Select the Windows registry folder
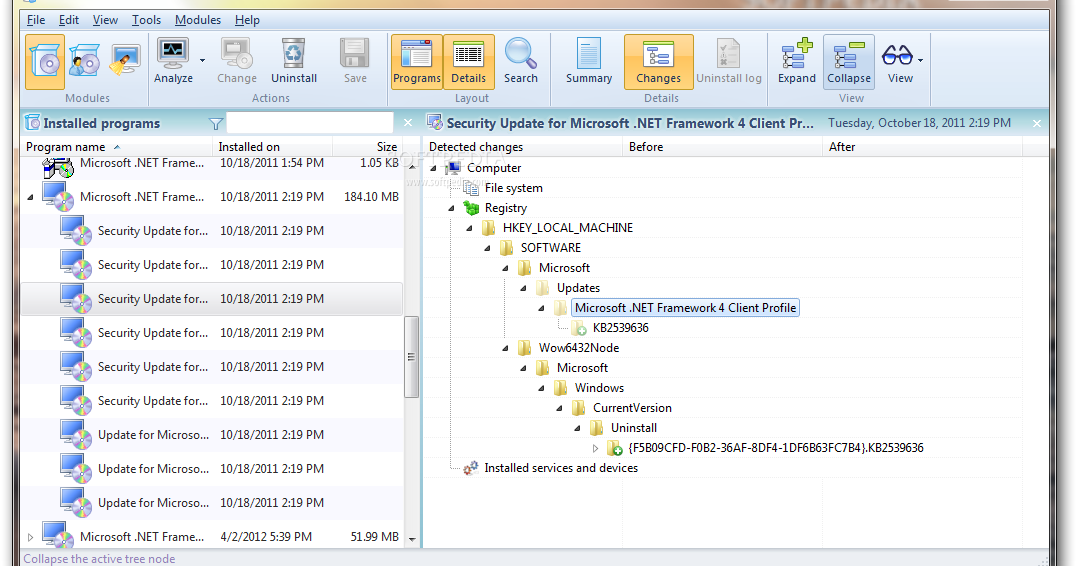Viewport: 1077px width, 566px height. coord(599,388)
